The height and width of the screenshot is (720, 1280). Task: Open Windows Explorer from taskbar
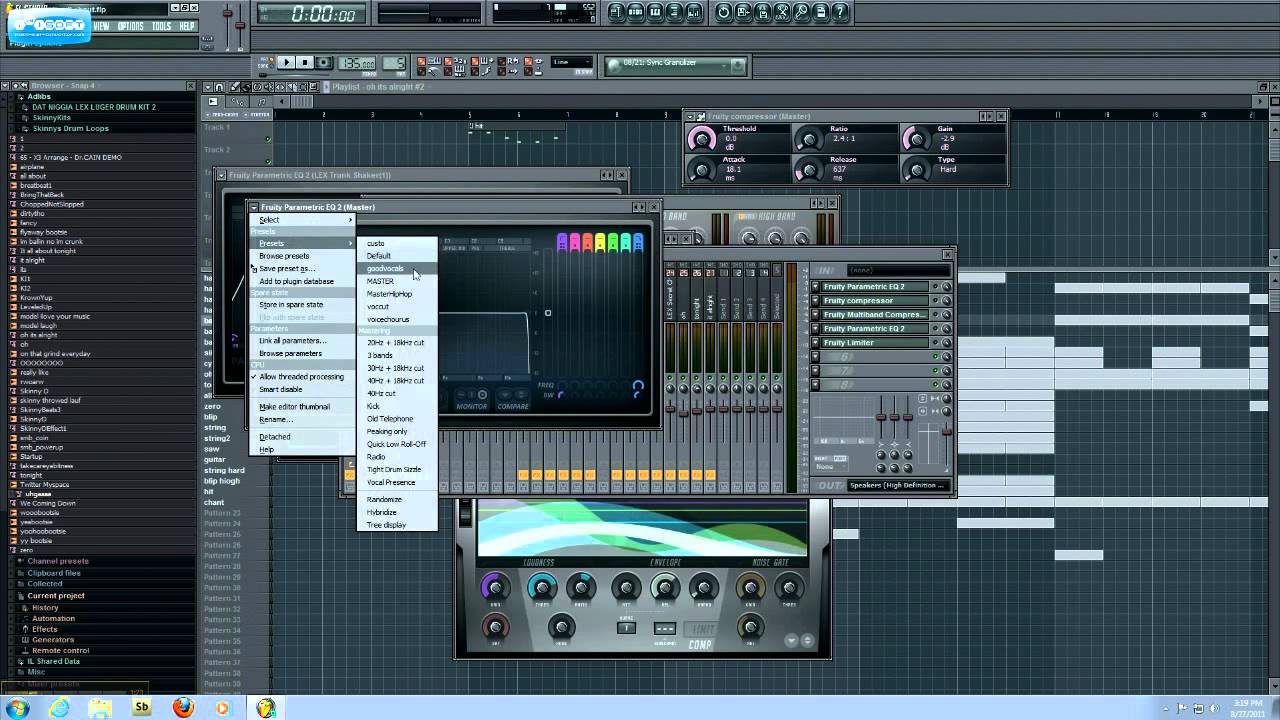101,708
